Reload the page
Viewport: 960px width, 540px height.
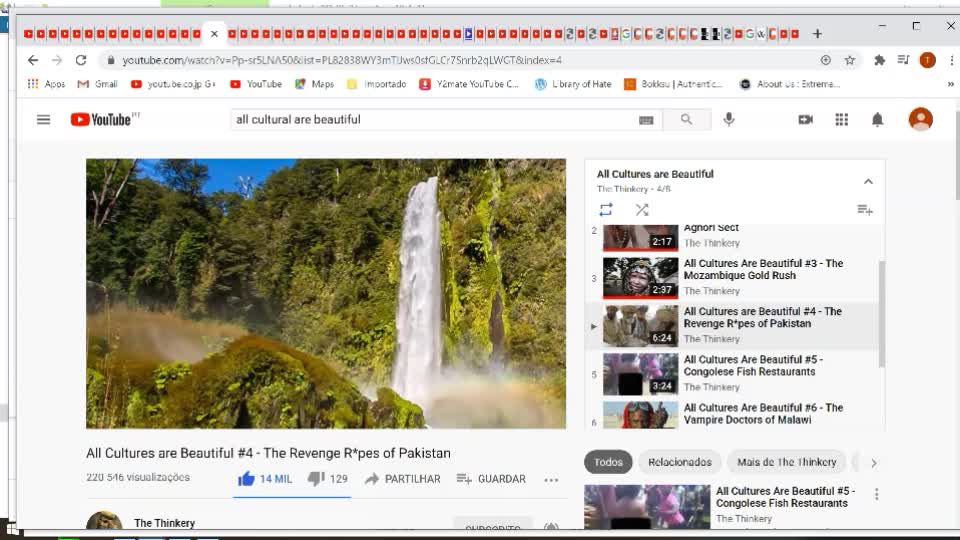pyautogui.click(x=81, y=60)
